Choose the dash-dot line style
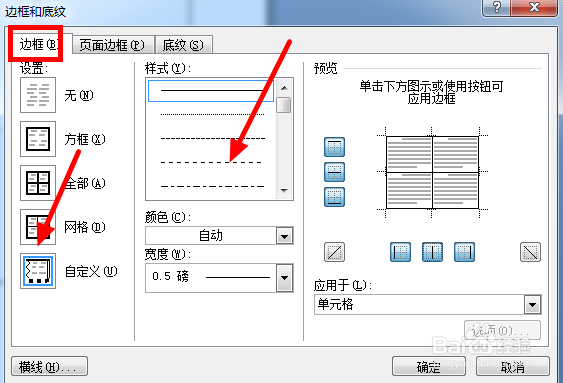Viewport: 563px width, 383px height. coord(212,186)
